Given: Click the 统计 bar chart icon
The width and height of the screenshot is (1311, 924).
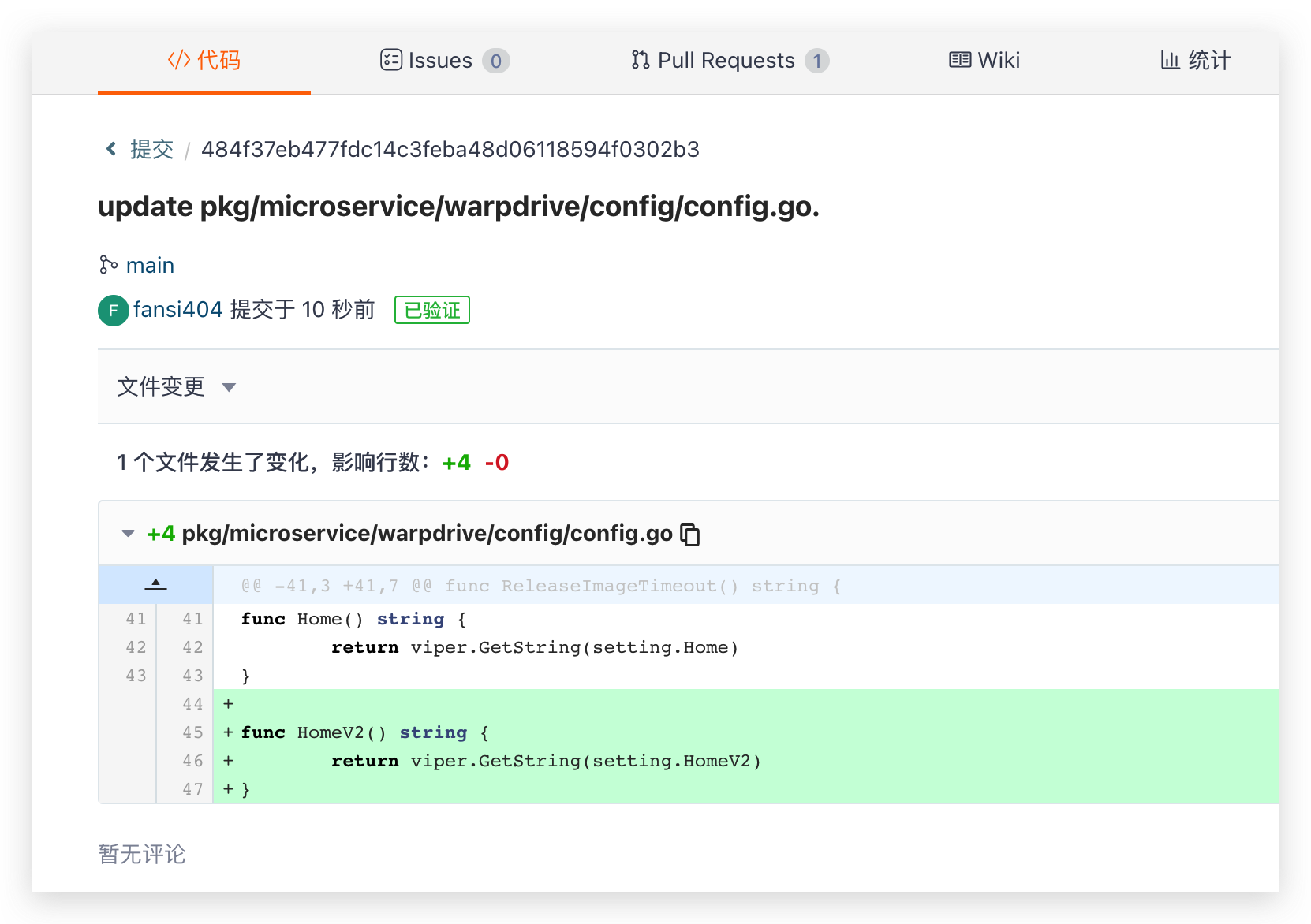Looking at the screenshot, I should pos(1170,60).
